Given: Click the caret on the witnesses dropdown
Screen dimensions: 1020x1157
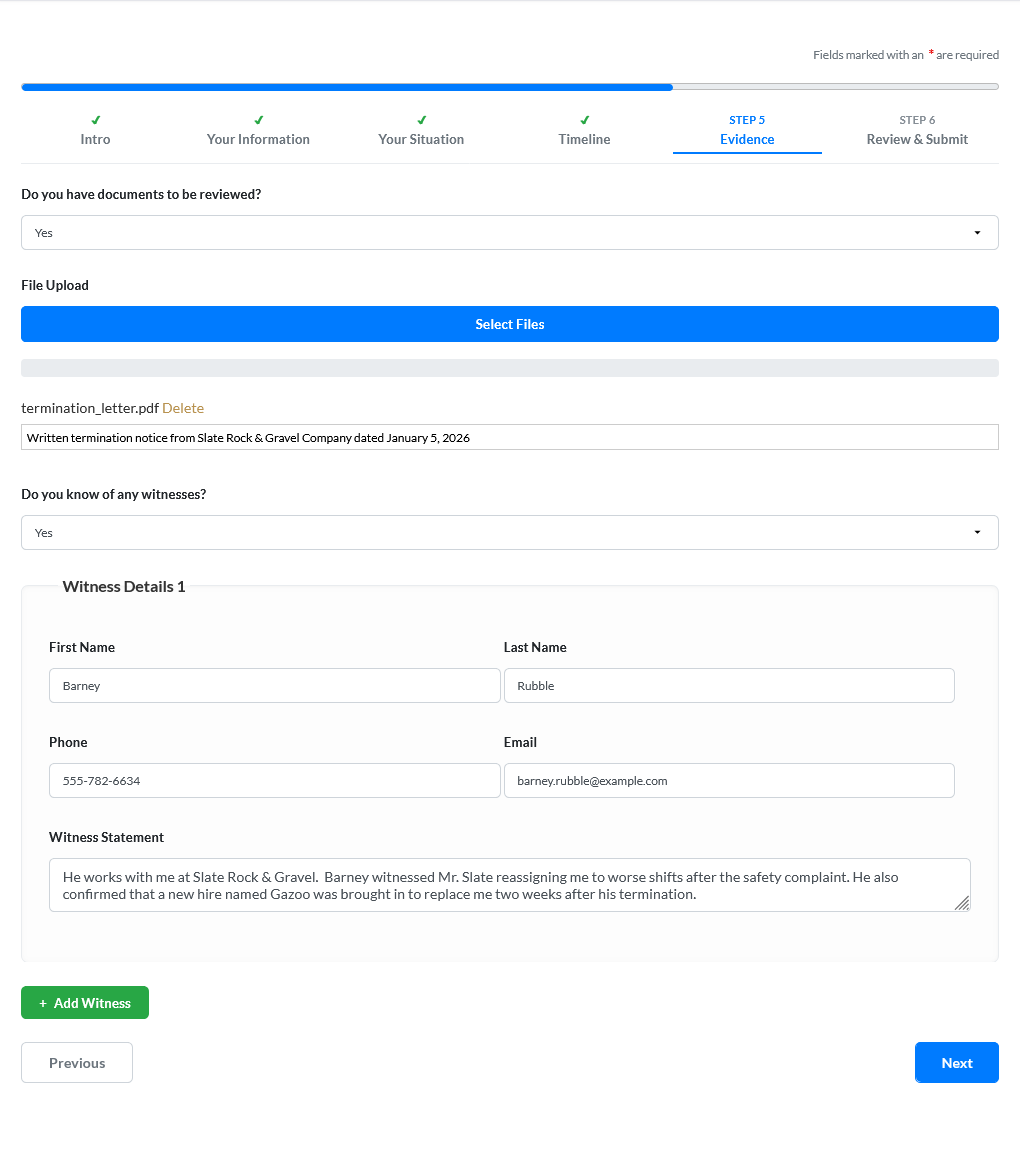Looking at the screenshot, I should click(977, 532).
